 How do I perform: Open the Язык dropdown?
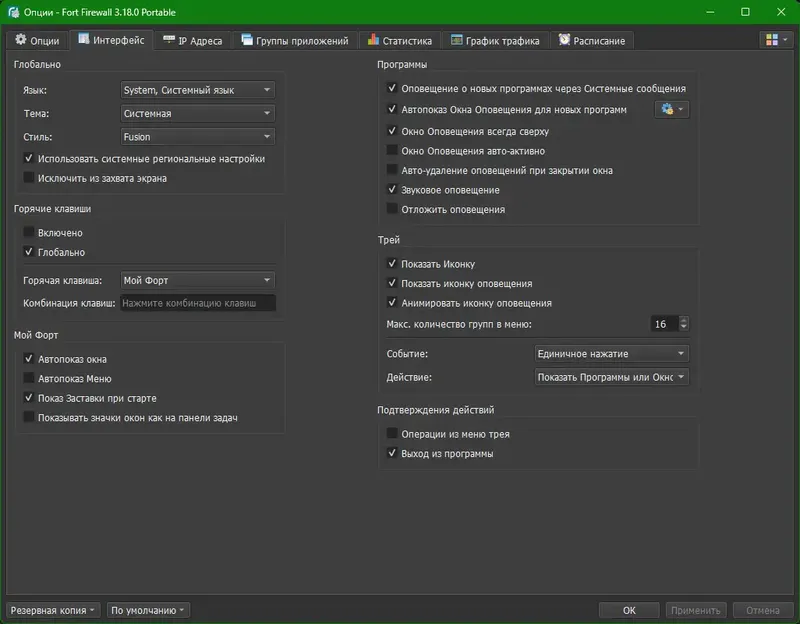pyautogui.click(x=196, y=89)
